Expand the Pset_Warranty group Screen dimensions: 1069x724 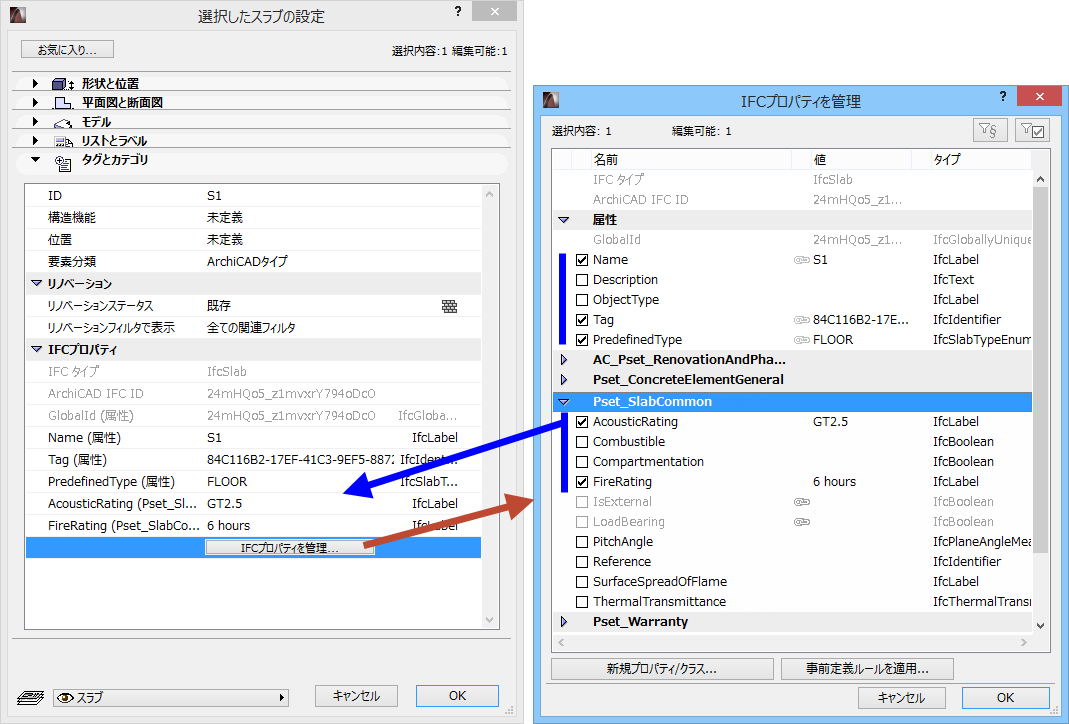[x=563, y=621]
